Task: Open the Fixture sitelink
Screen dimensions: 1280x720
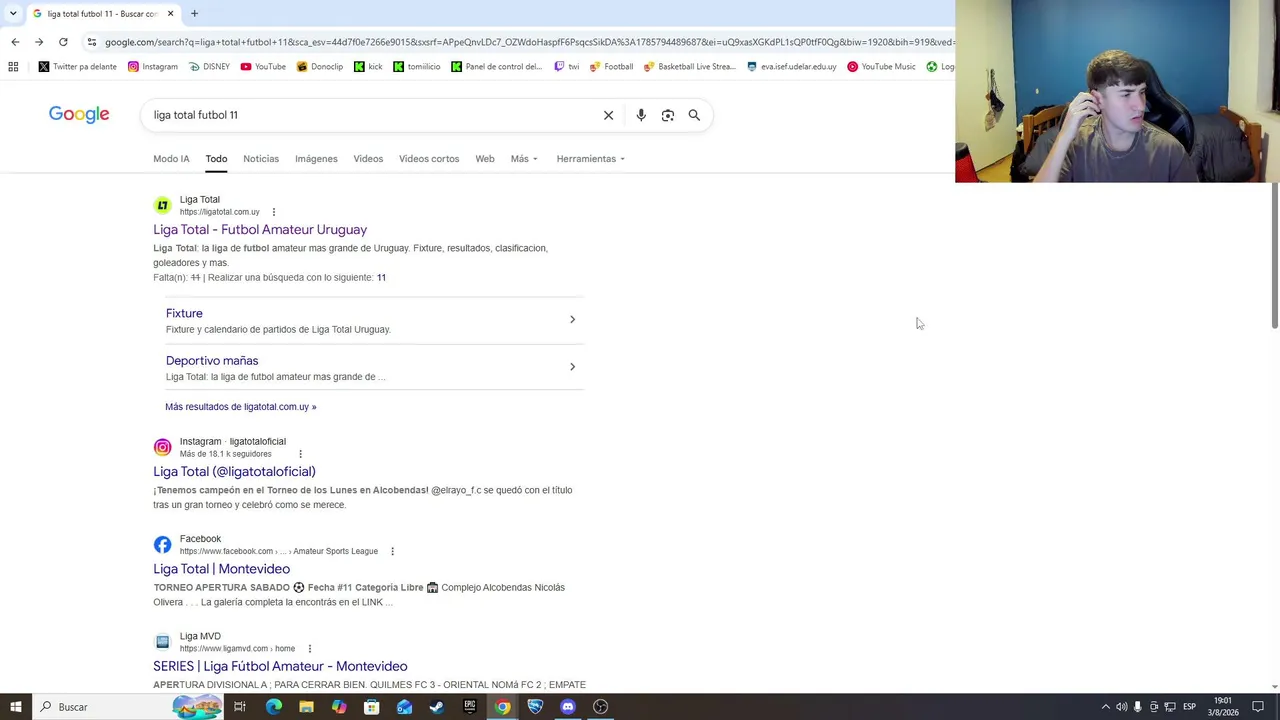Action: [184, 314]
